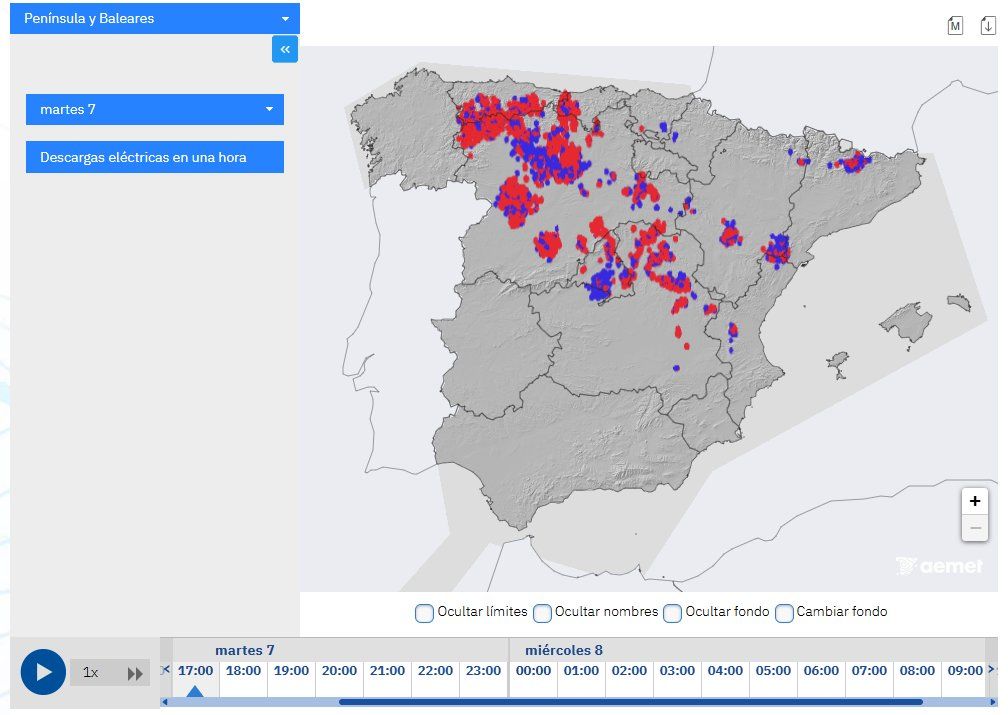Select 05:00 on the timeline

773,671
